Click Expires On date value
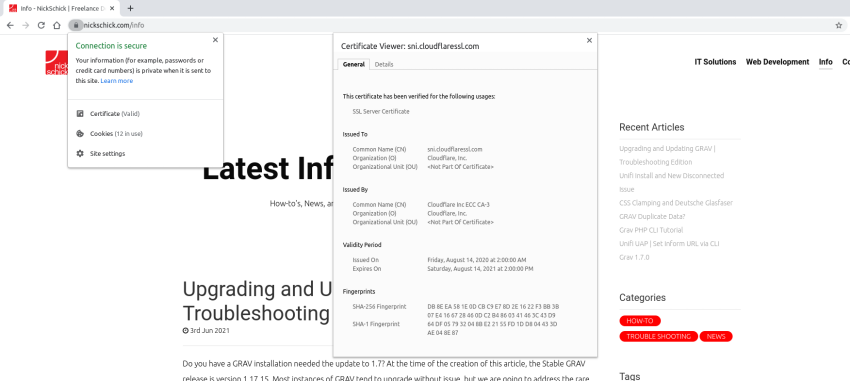Image resolution: width=850 pixels, height=381 pixels. click(x=480, y=269)
